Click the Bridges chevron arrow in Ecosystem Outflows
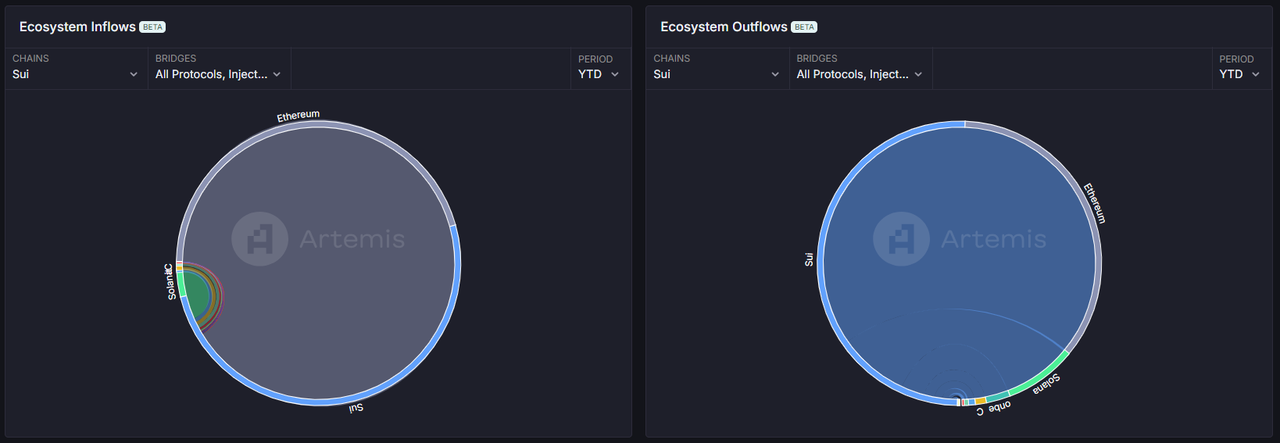This screenshot has height=443, width=1280. point(918,74)
